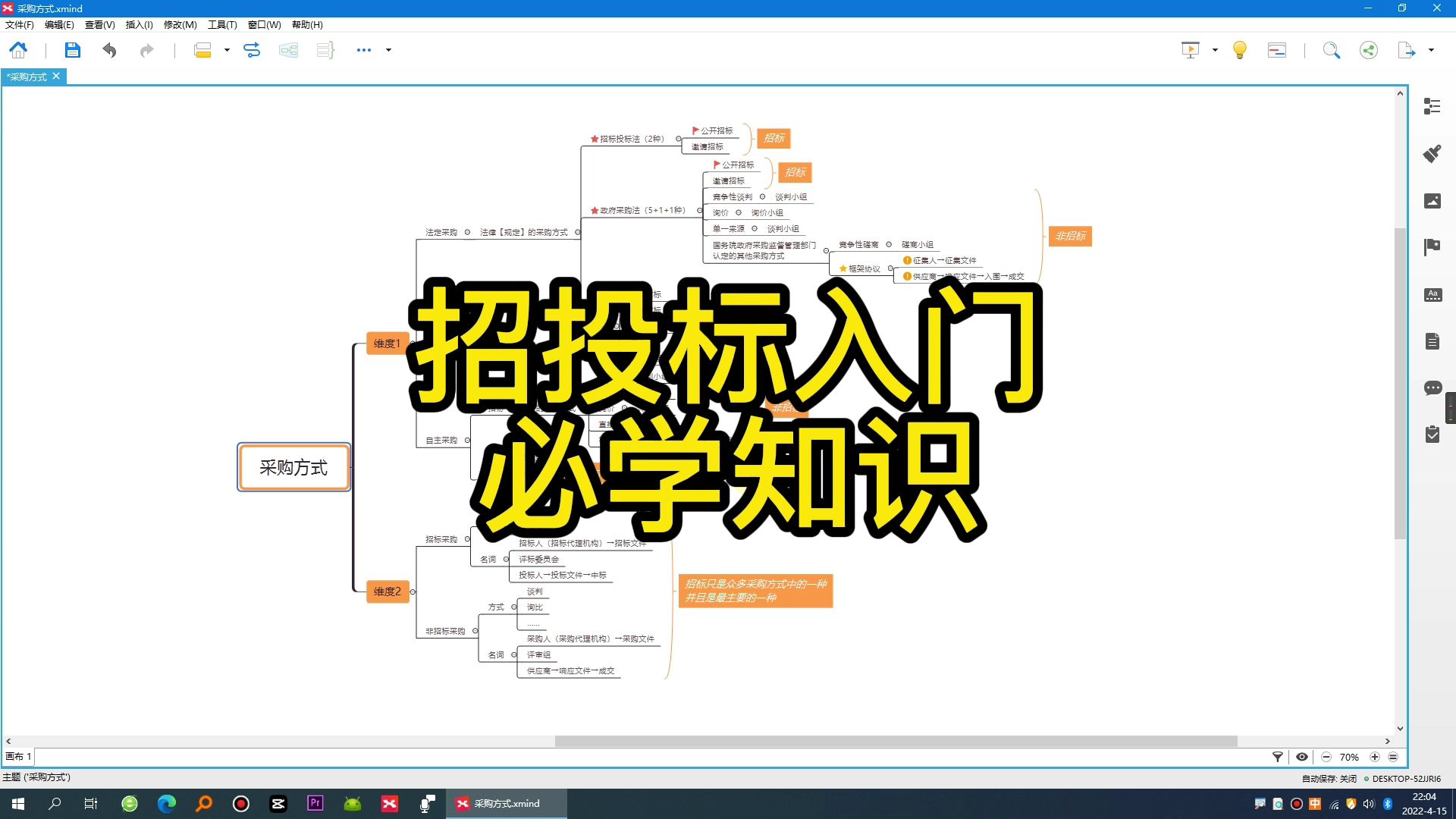Select the 维度1 topic

[x=387, y=344]
